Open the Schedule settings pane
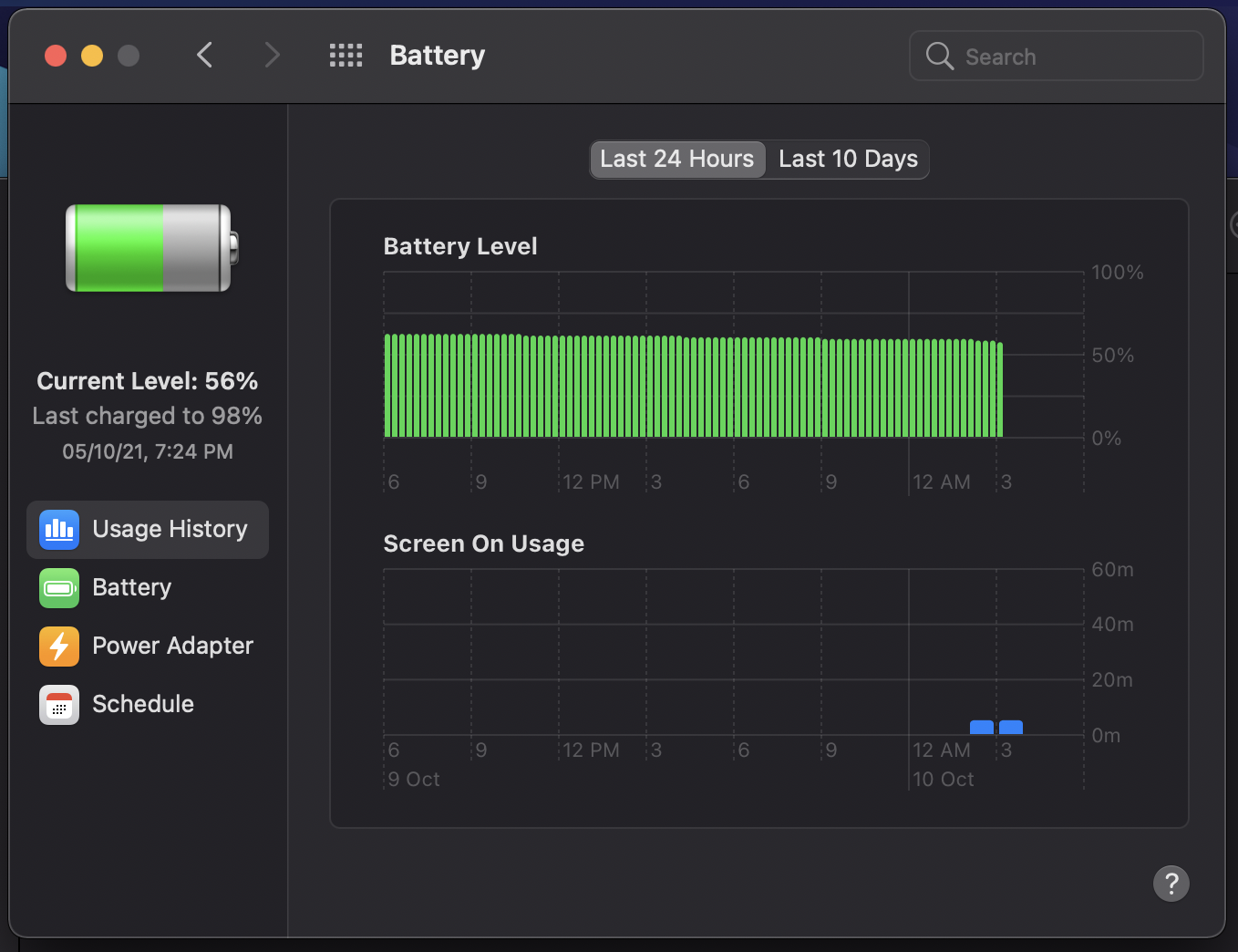This screenshot has width=1238, height=952. click(x=148, y=705)
